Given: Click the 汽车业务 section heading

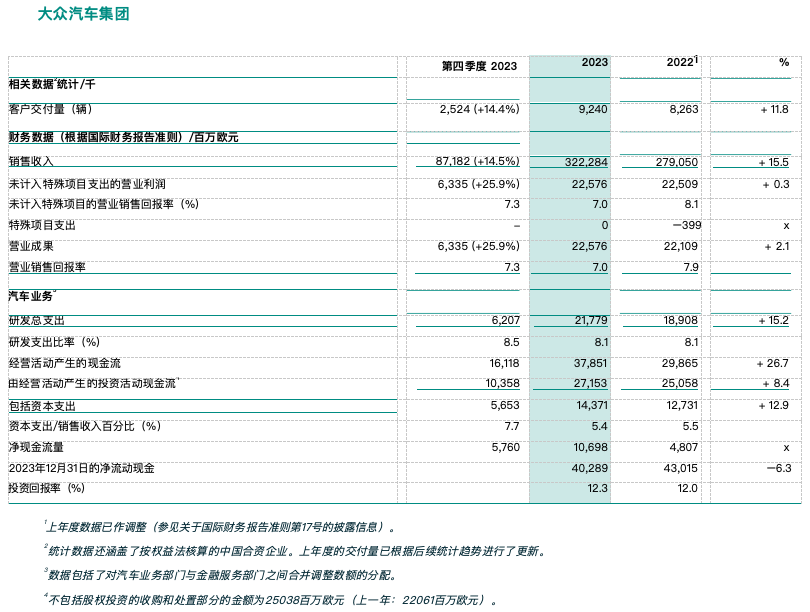Looking at the screenshot, I should [x=31, y=296].
